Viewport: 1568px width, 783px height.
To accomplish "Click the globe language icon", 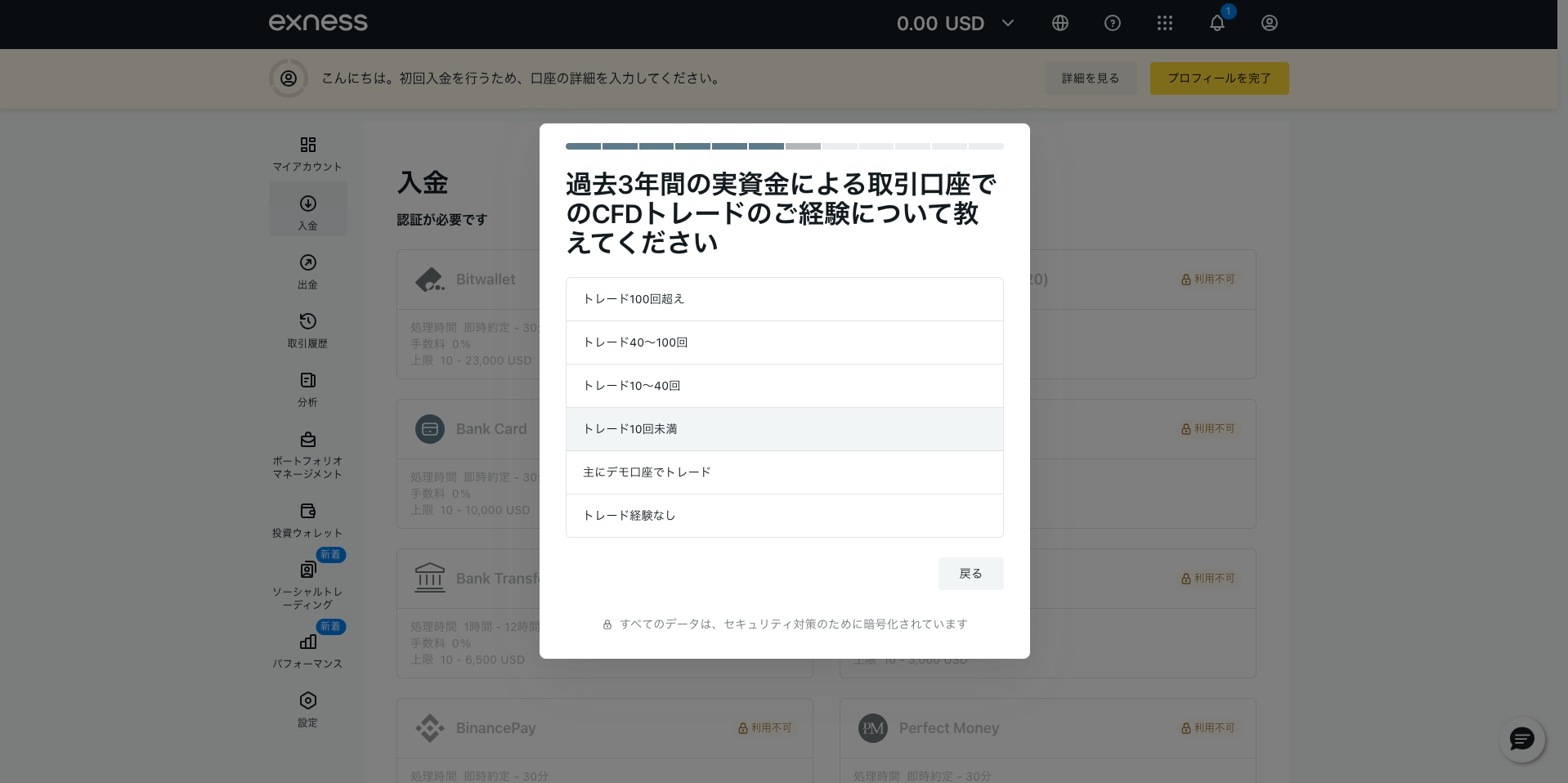I will tap(1060, 23).
